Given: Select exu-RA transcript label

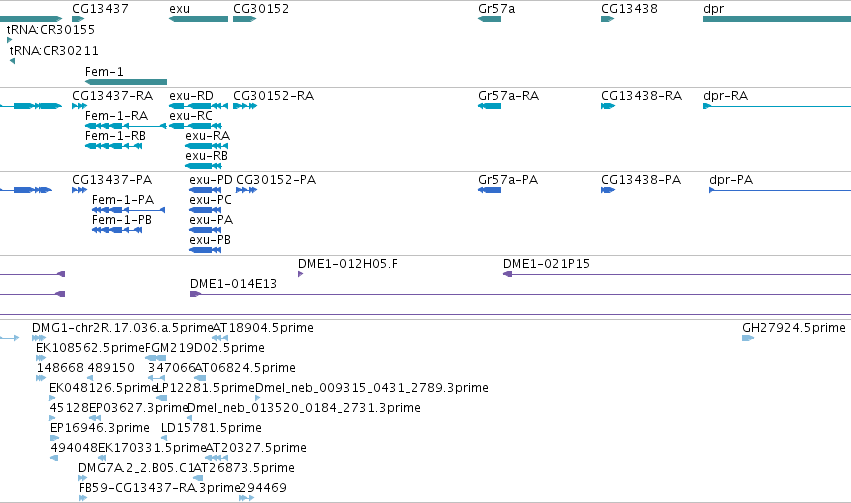Looking at the screenshot, I should (x=207, y=136).
